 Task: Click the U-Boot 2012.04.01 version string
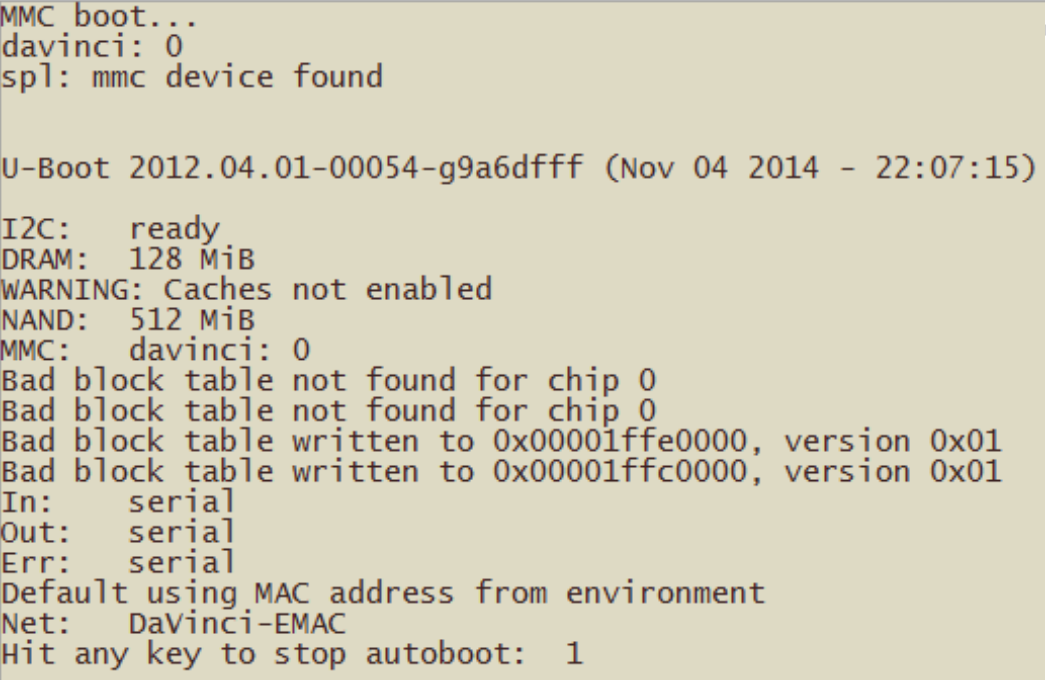(292, 167)
